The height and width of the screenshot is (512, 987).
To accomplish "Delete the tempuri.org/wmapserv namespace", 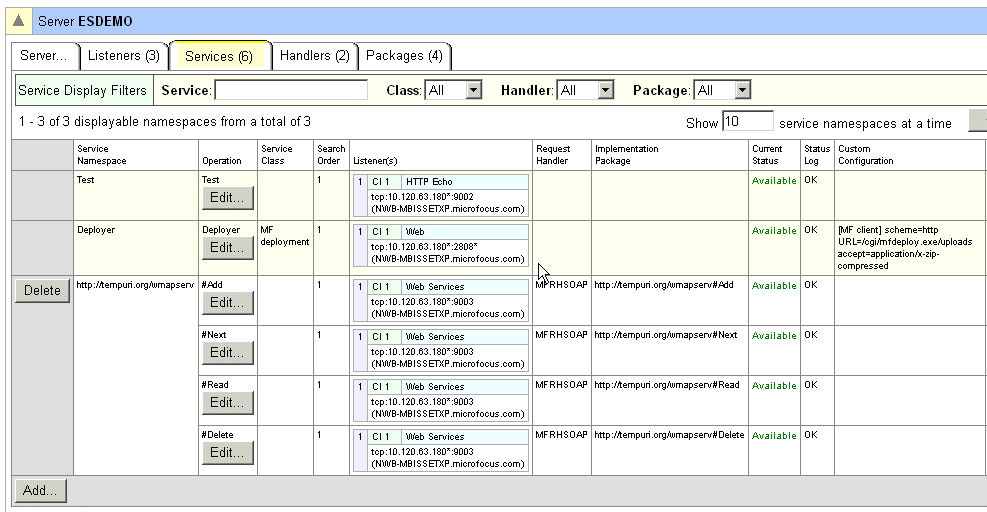I will 42,291.
